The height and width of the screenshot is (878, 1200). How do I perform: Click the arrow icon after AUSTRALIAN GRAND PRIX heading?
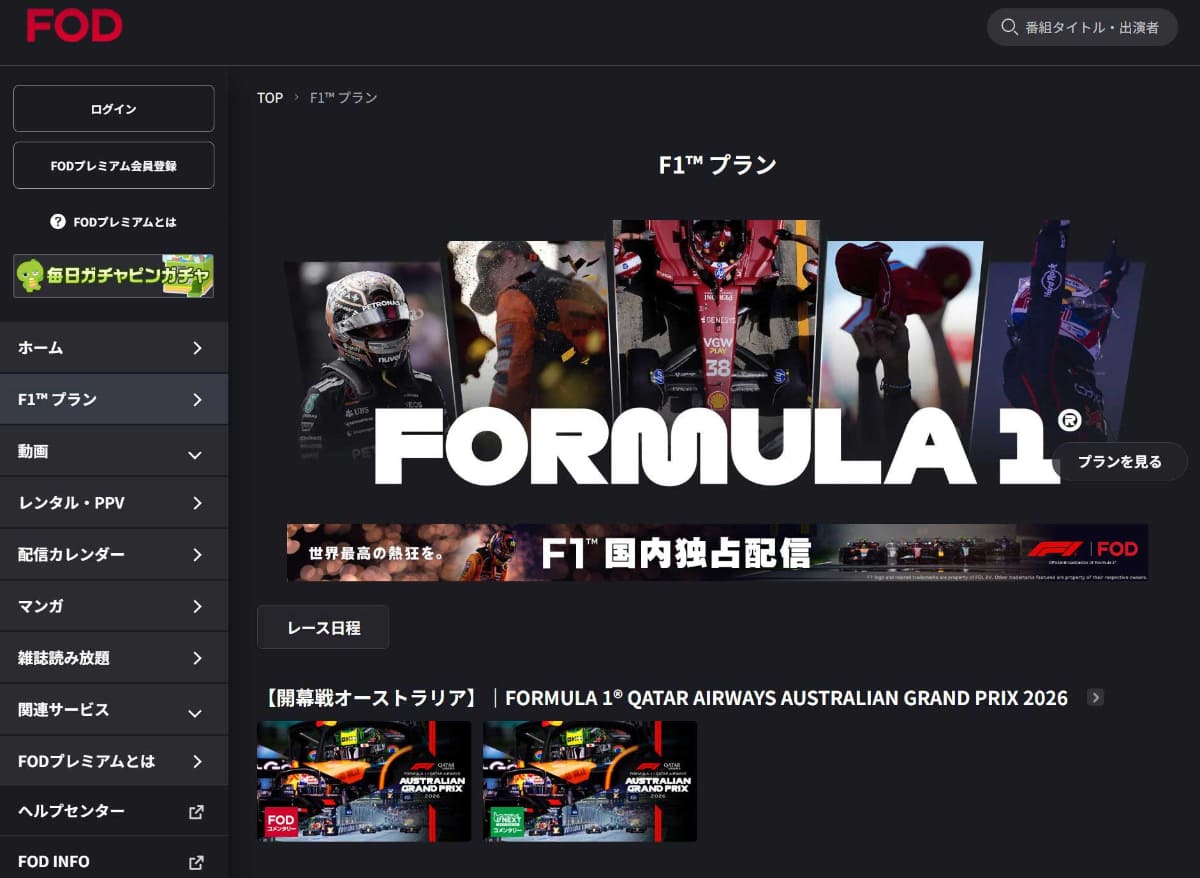click(x=1097, y=698)
